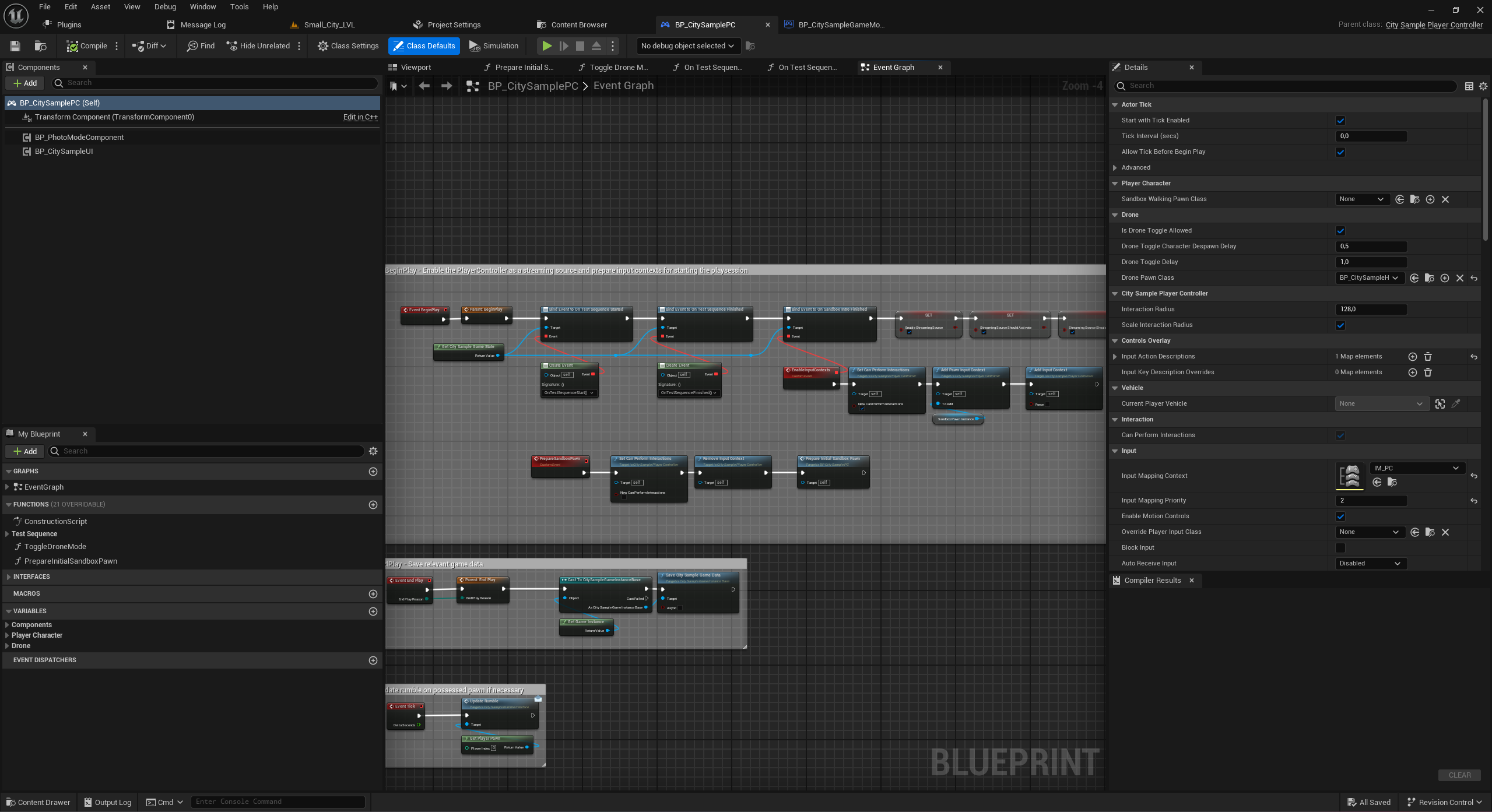Open the Debug menu
1492x812 pixels.
165,7
